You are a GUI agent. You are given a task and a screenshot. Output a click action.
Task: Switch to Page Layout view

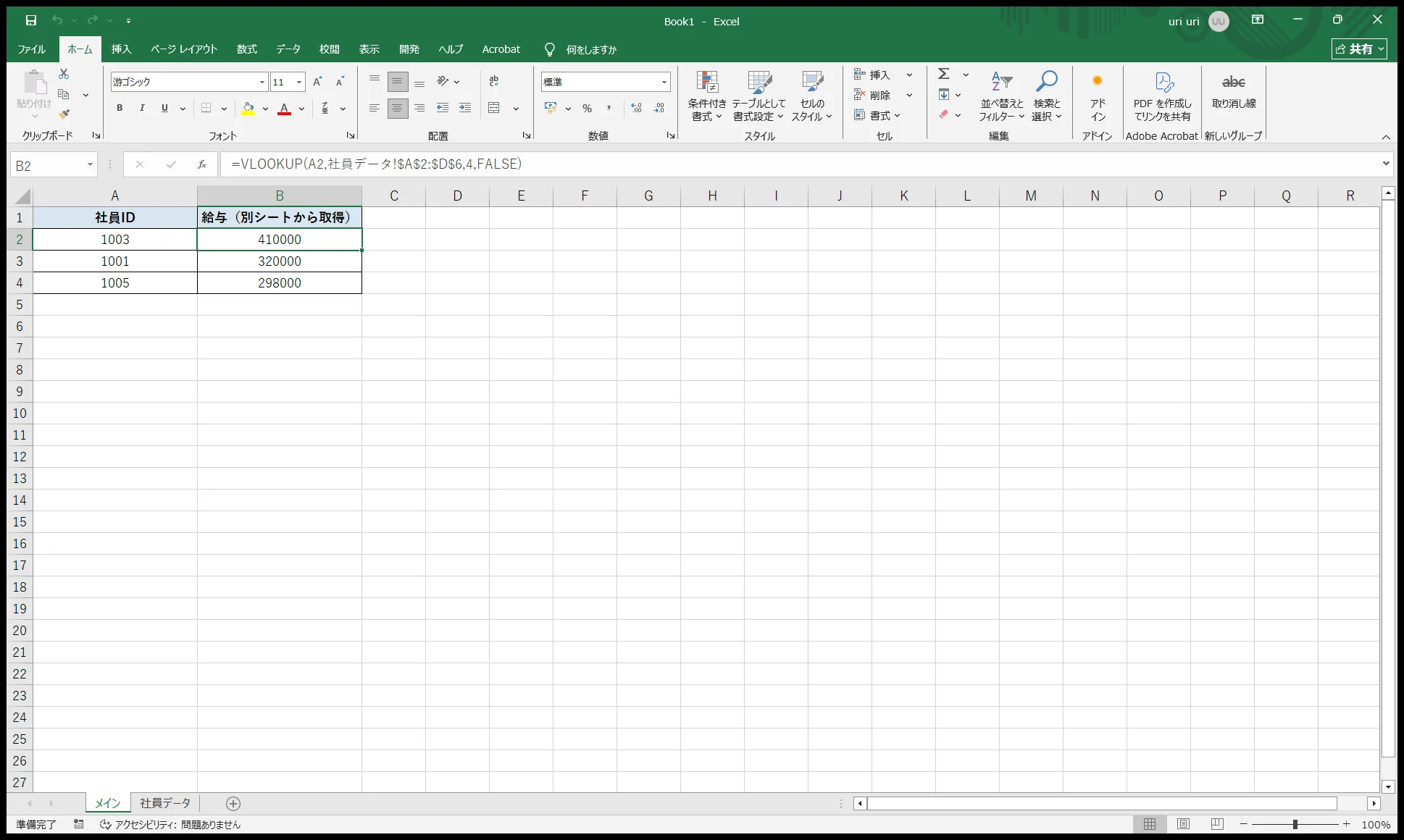(x=1183, y=824)
